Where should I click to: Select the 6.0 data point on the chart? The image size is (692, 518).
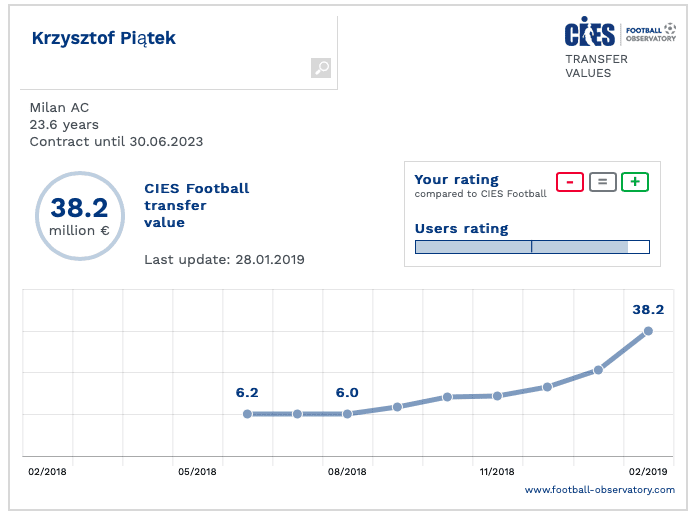[347, 413]
